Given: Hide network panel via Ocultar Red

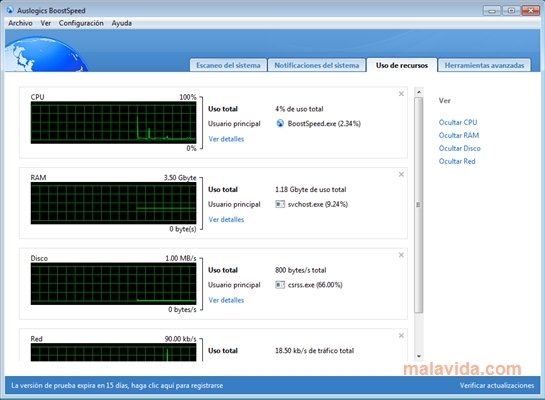Looking at the screenshot, I should point(457,161).
